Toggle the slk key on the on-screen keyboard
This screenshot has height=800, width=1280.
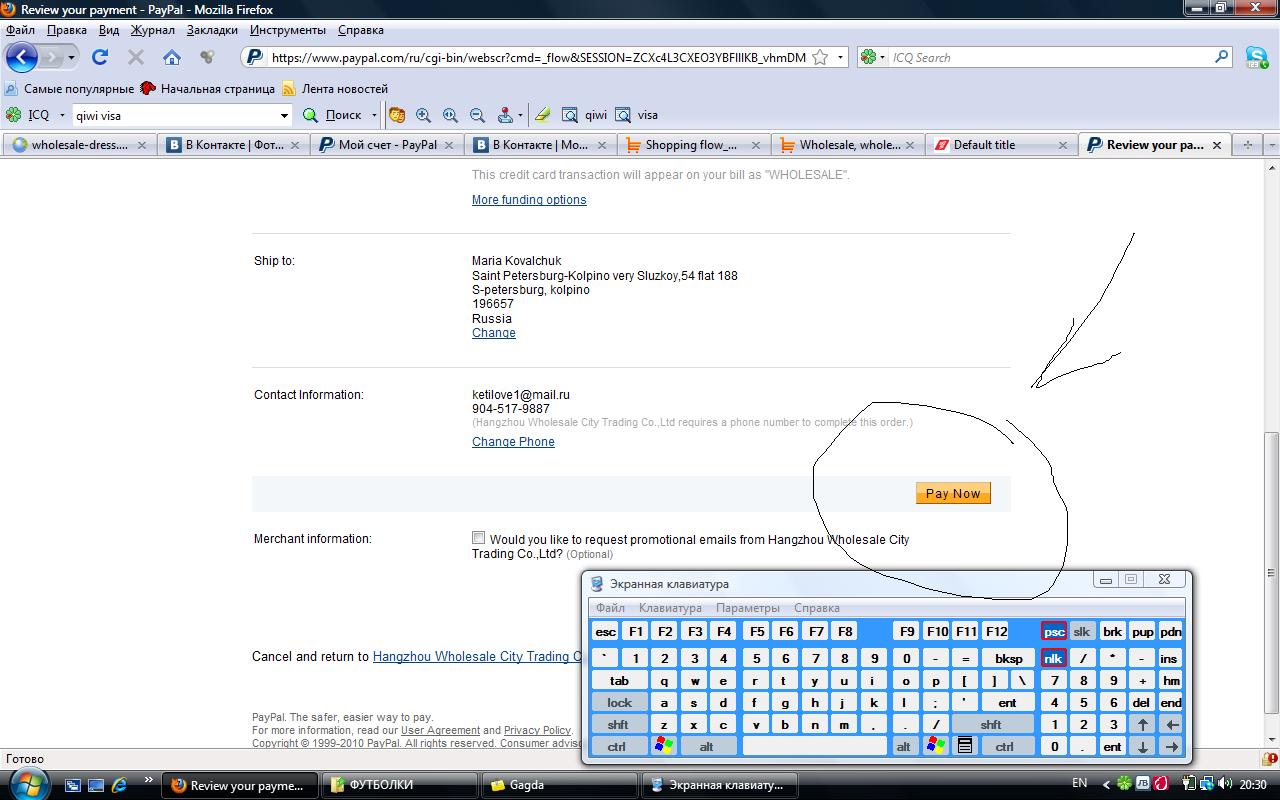pyautogui.click(x=1081, y=631)
